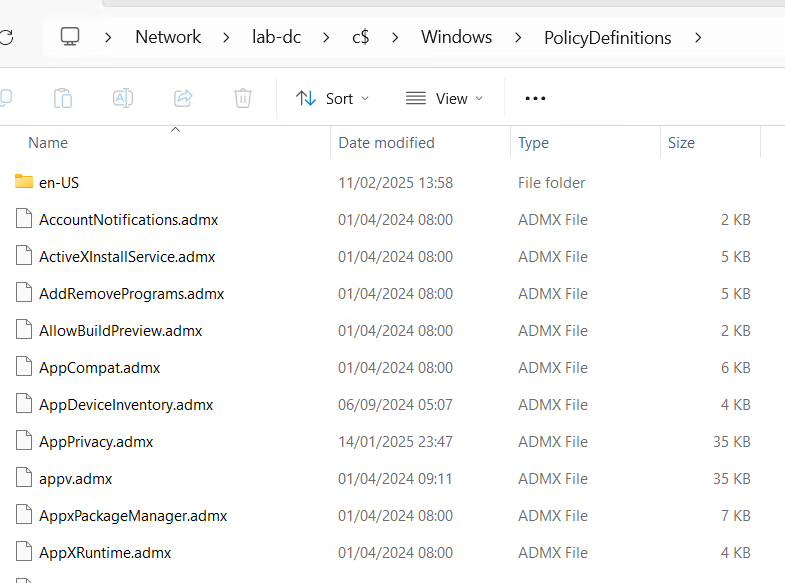Click the c$ breadcrumb segment
The height and width of the screenshot is (583, 785).
click(360, 37)
